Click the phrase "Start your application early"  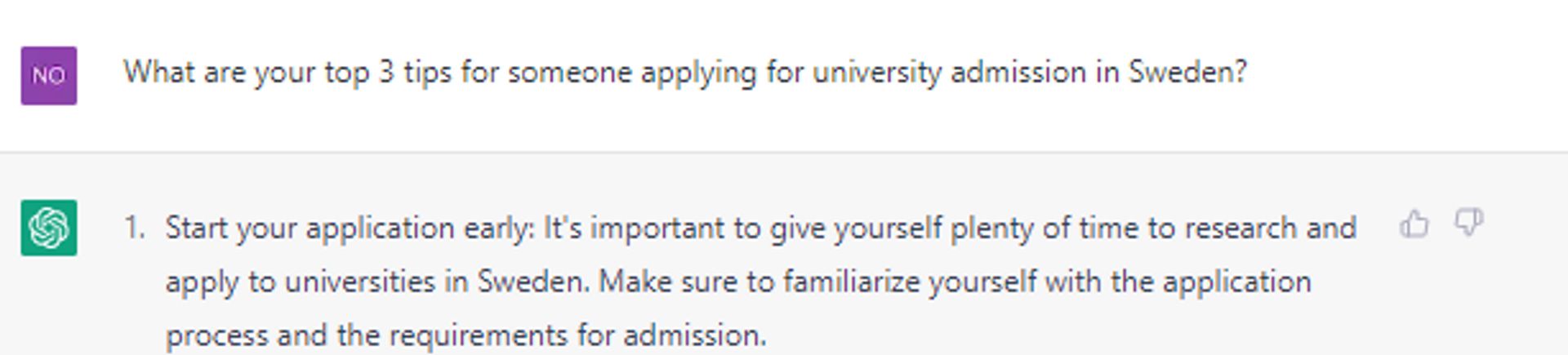[349, 228]
